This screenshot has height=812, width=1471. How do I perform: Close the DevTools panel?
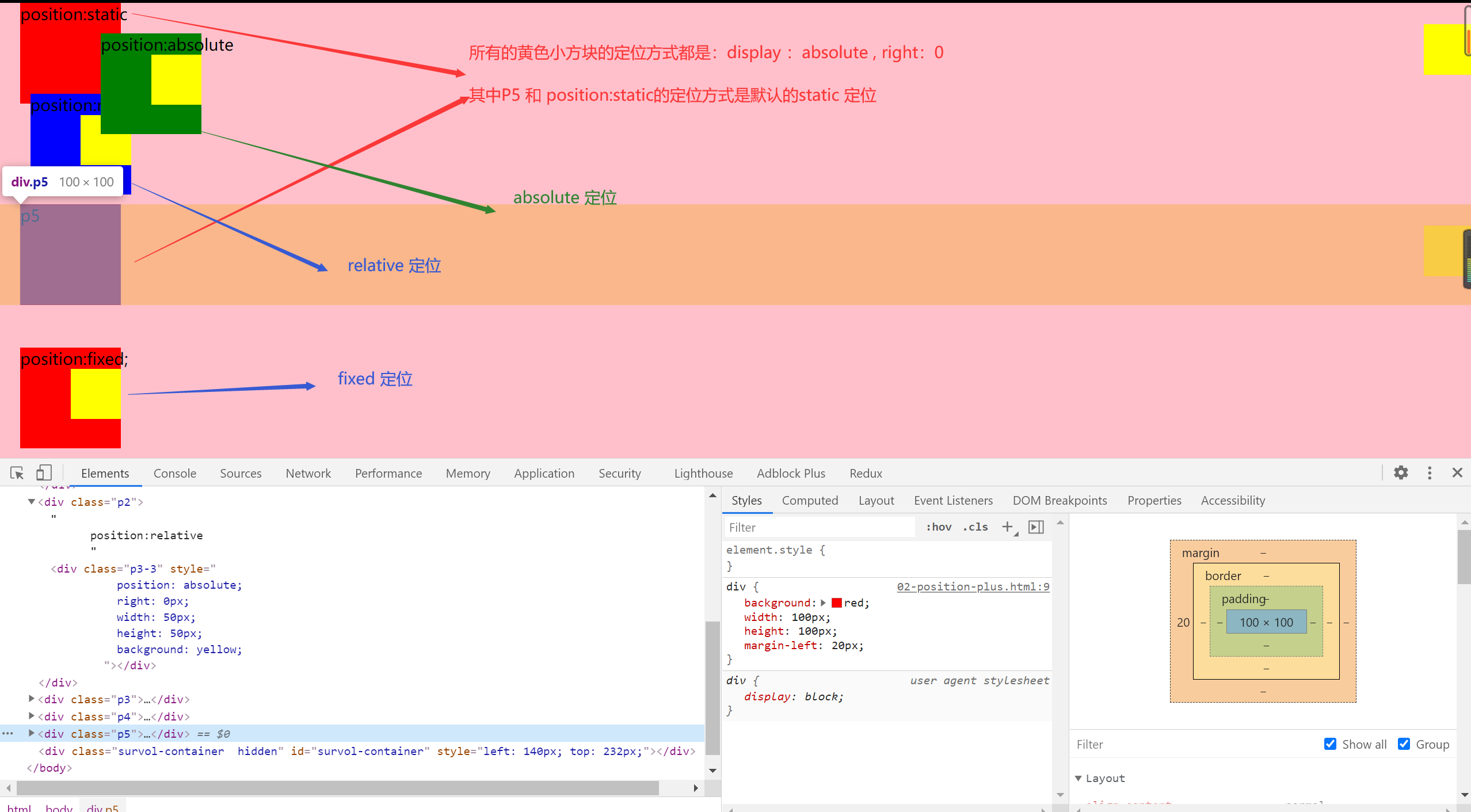(1457, 473)
